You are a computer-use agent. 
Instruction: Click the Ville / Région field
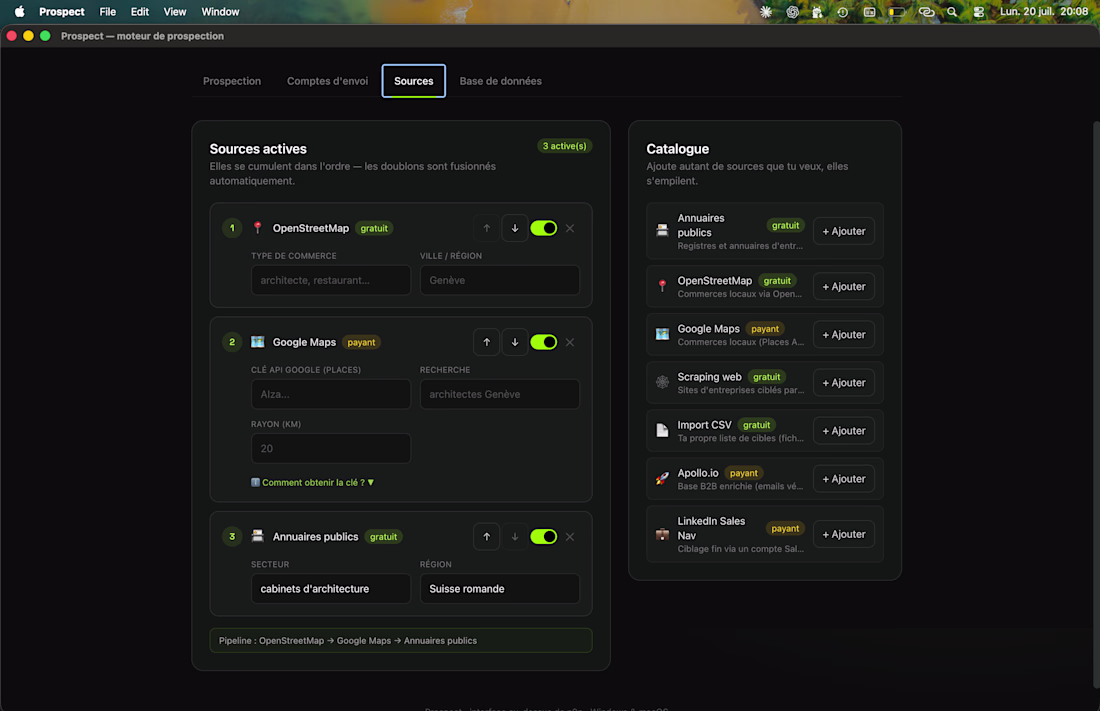tap(499, 280)
